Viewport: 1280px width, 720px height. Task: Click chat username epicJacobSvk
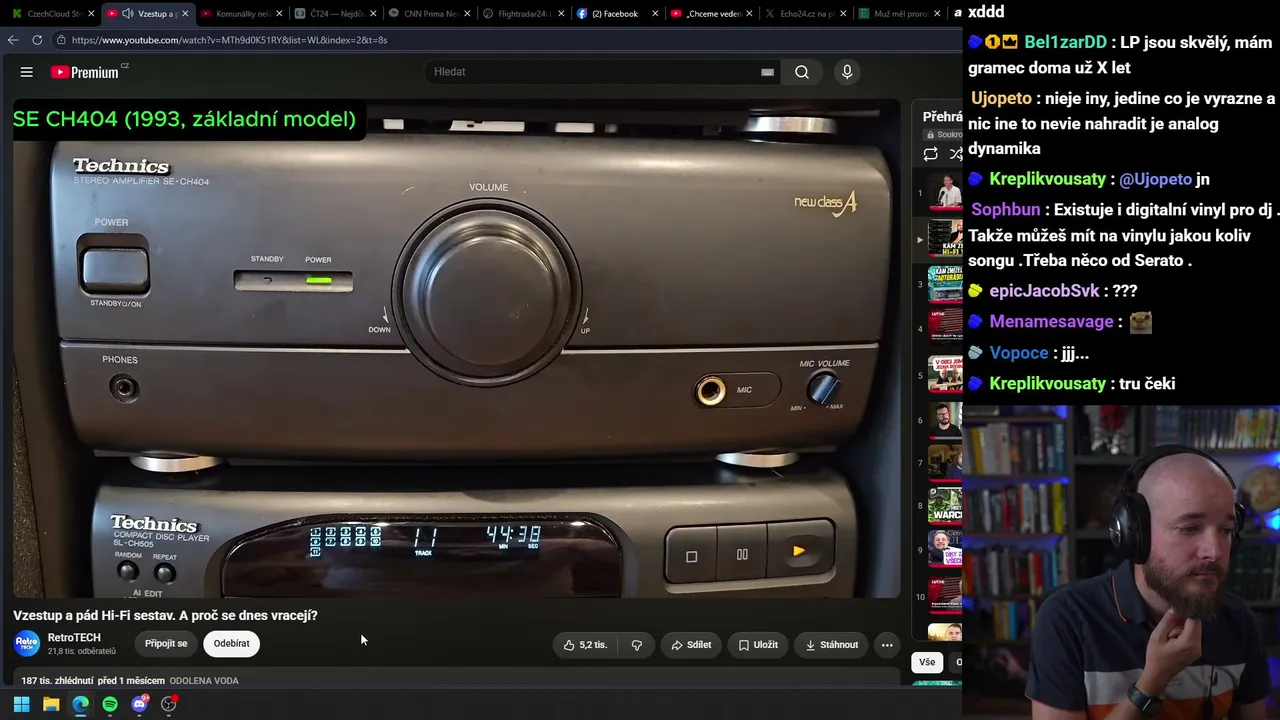point(1044,291)
